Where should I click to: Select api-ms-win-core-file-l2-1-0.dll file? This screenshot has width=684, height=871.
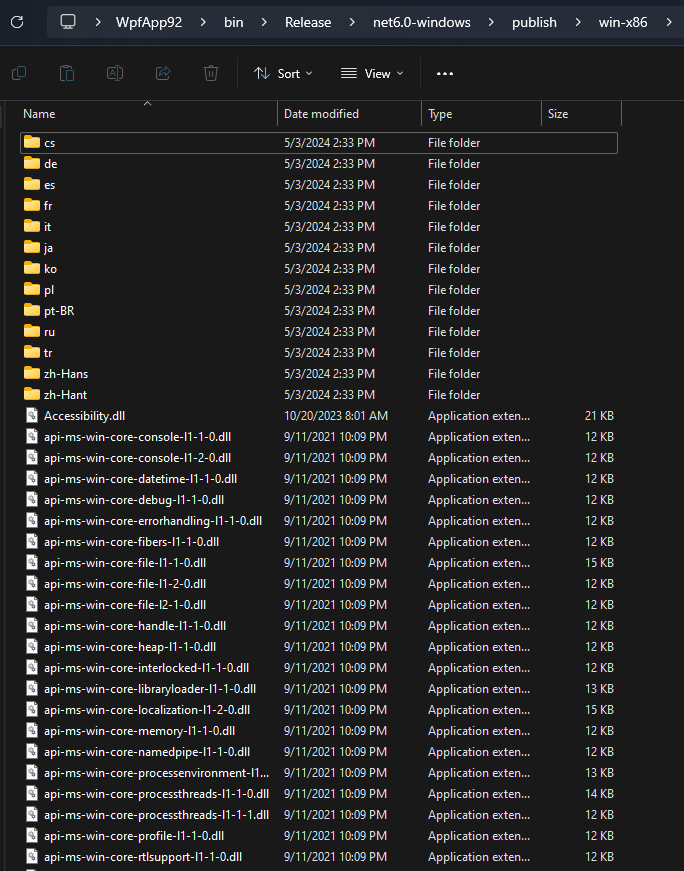point(318,605)
